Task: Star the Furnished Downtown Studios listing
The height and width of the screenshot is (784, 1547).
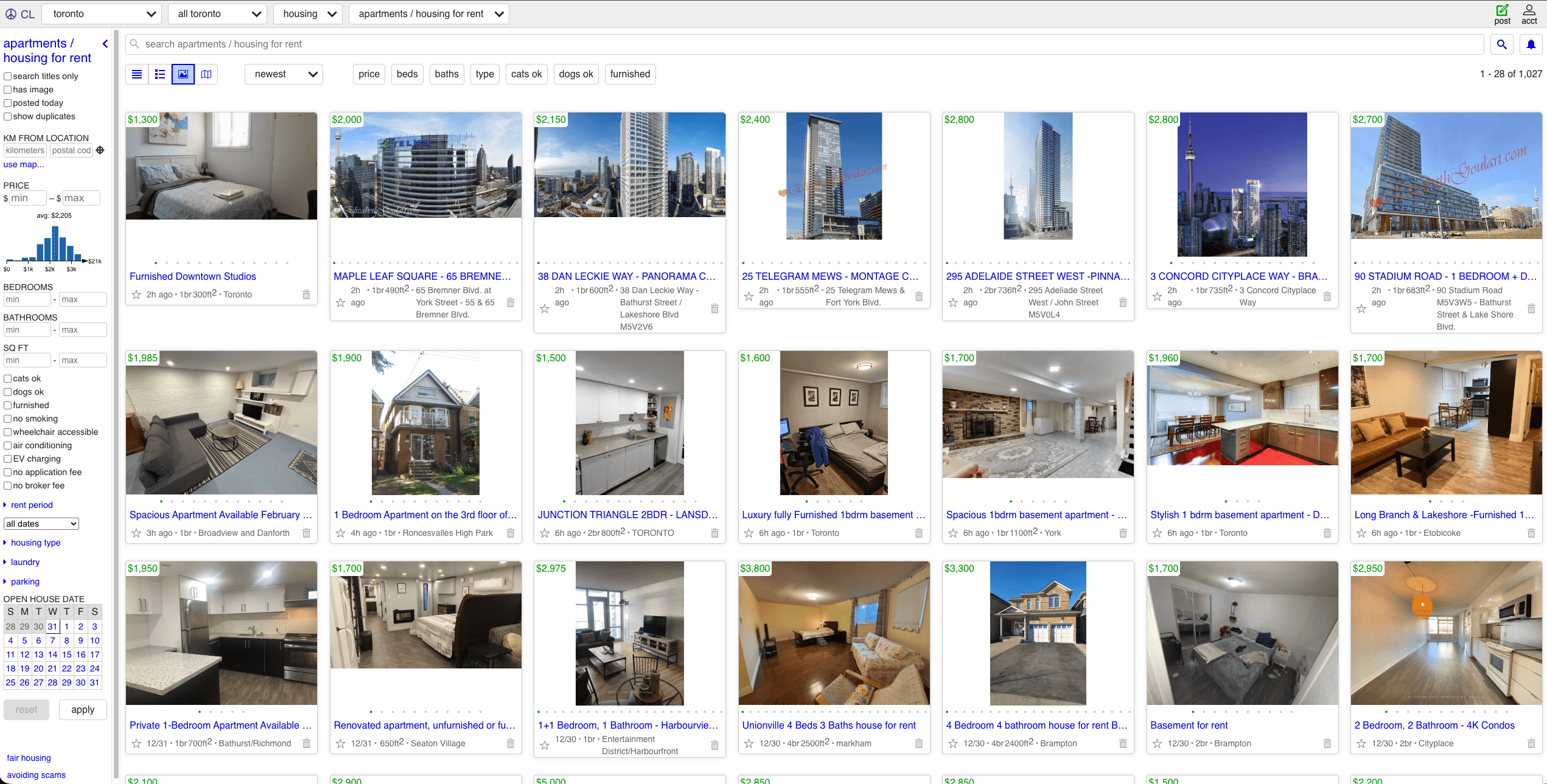Action: point(136,295)
